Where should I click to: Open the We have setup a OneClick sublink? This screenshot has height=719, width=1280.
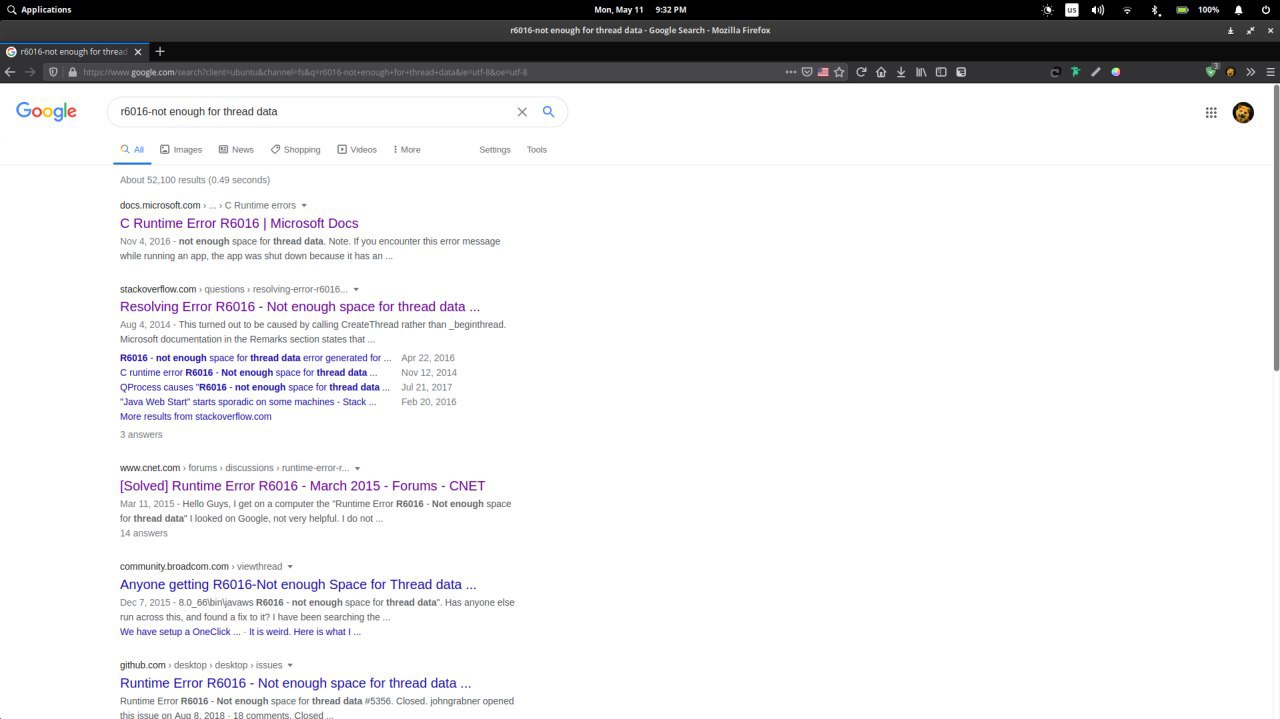(180, 632)
